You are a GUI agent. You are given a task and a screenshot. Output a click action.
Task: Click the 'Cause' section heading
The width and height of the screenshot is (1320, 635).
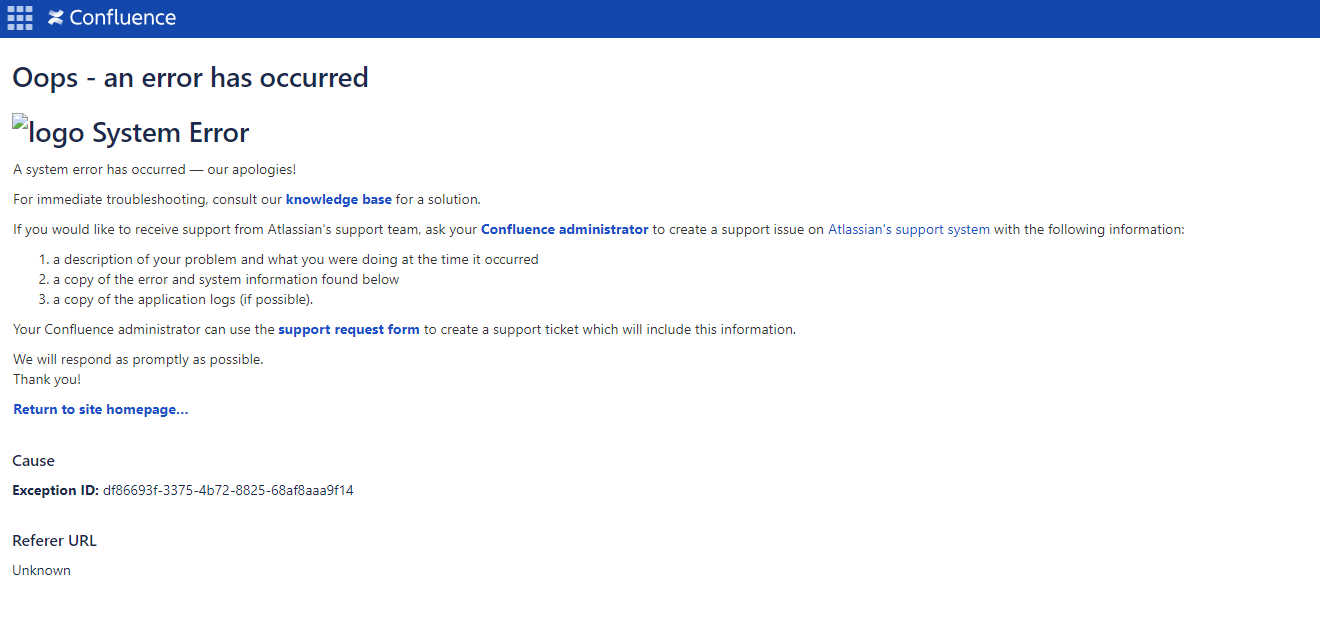[x=33, y=461]
